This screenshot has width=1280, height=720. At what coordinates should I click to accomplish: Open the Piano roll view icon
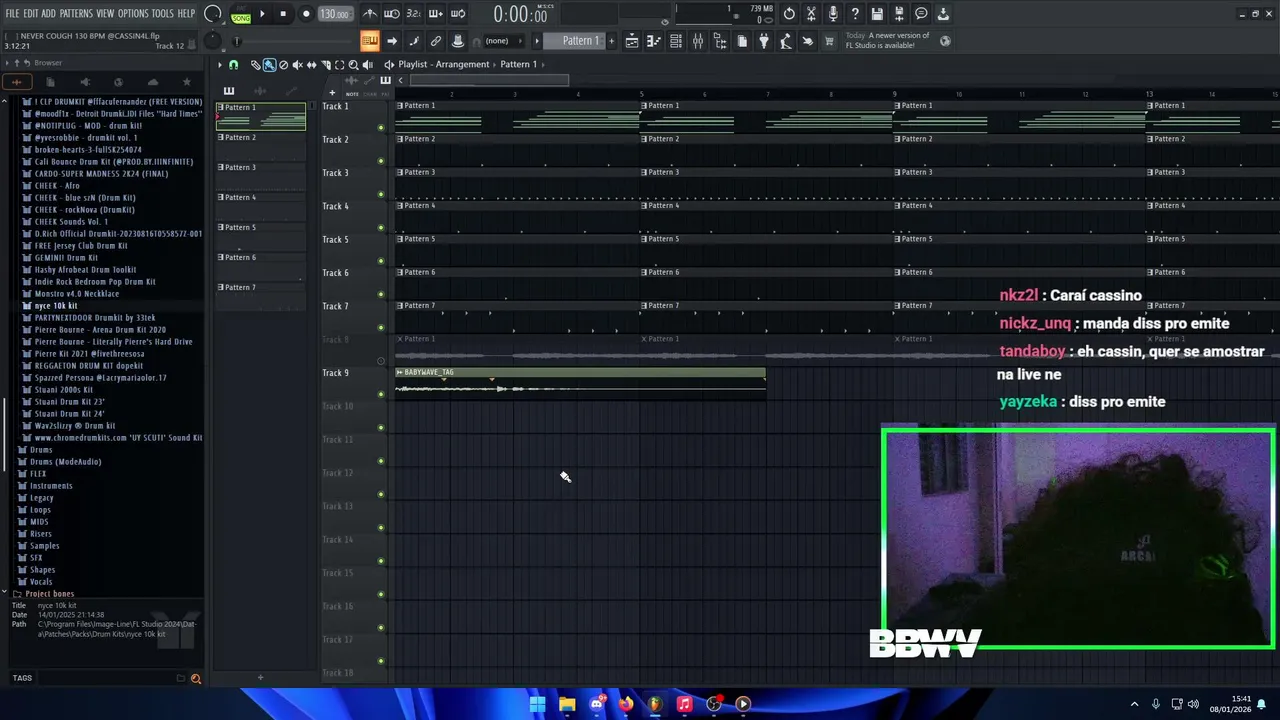654,41
